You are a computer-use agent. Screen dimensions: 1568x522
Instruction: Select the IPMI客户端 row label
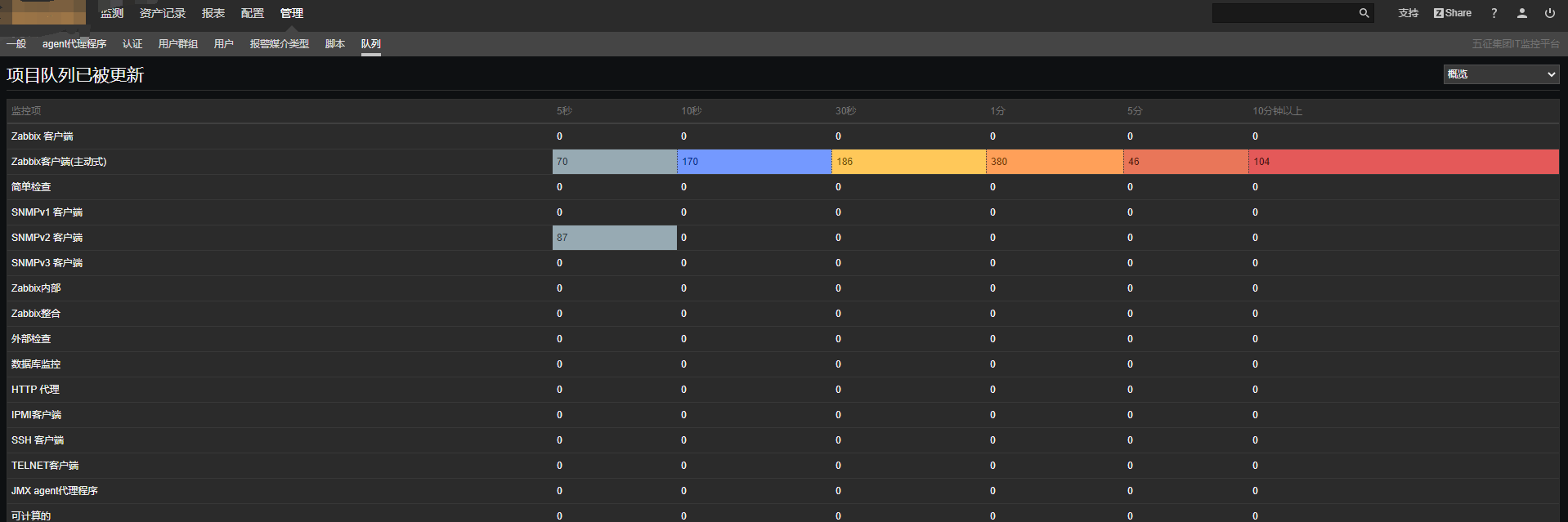(37, 415)
